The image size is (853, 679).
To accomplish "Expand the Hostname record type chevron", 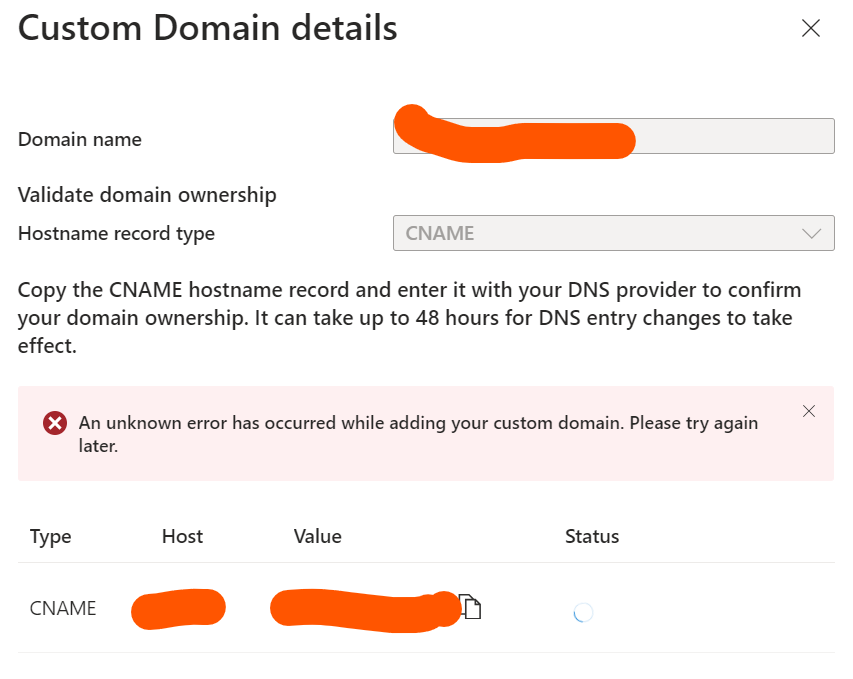I will click(x=811, y=234).
